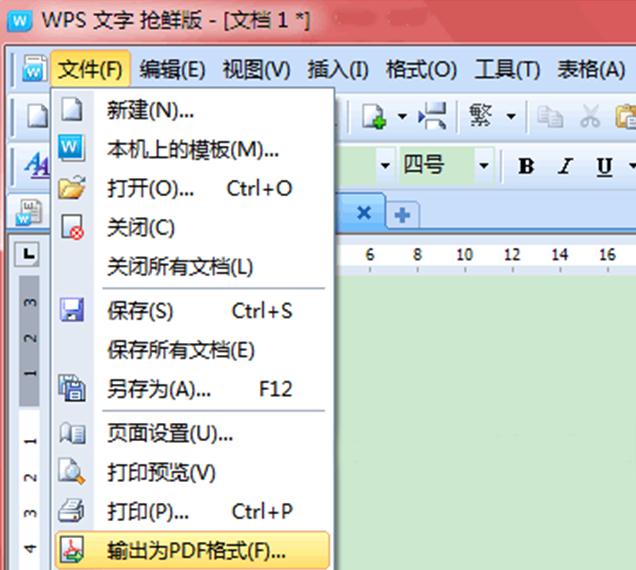Click the toolbar new blank page icon

(37, 116)
